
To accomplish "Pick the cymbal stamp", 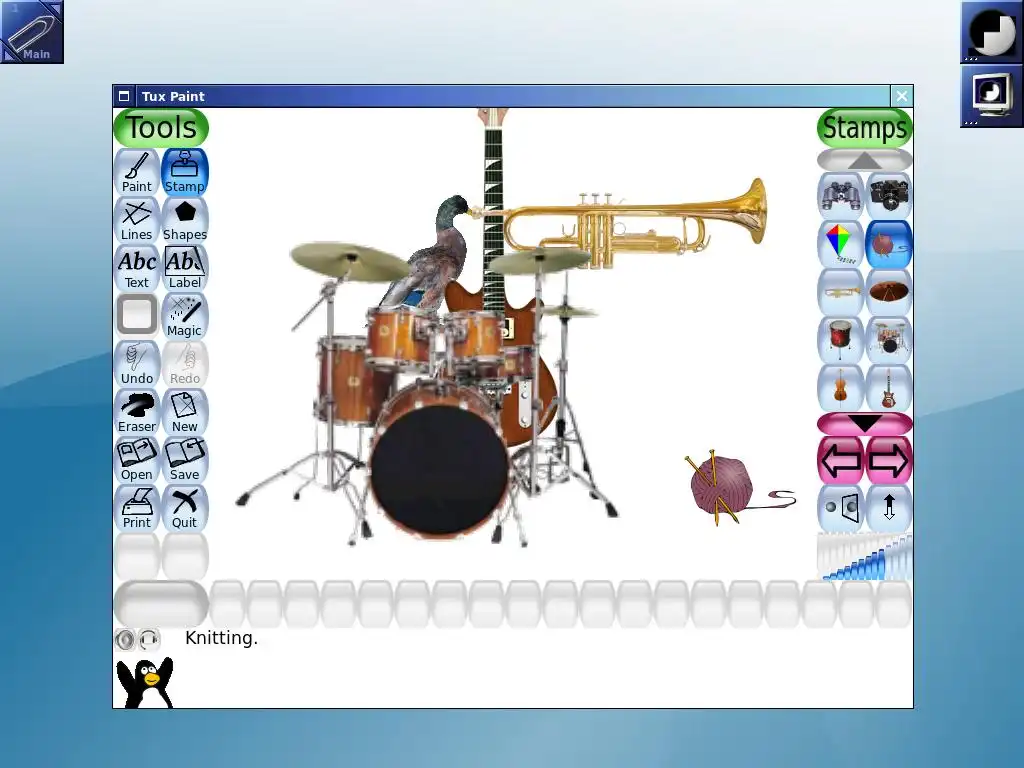I will coord(889,292).
